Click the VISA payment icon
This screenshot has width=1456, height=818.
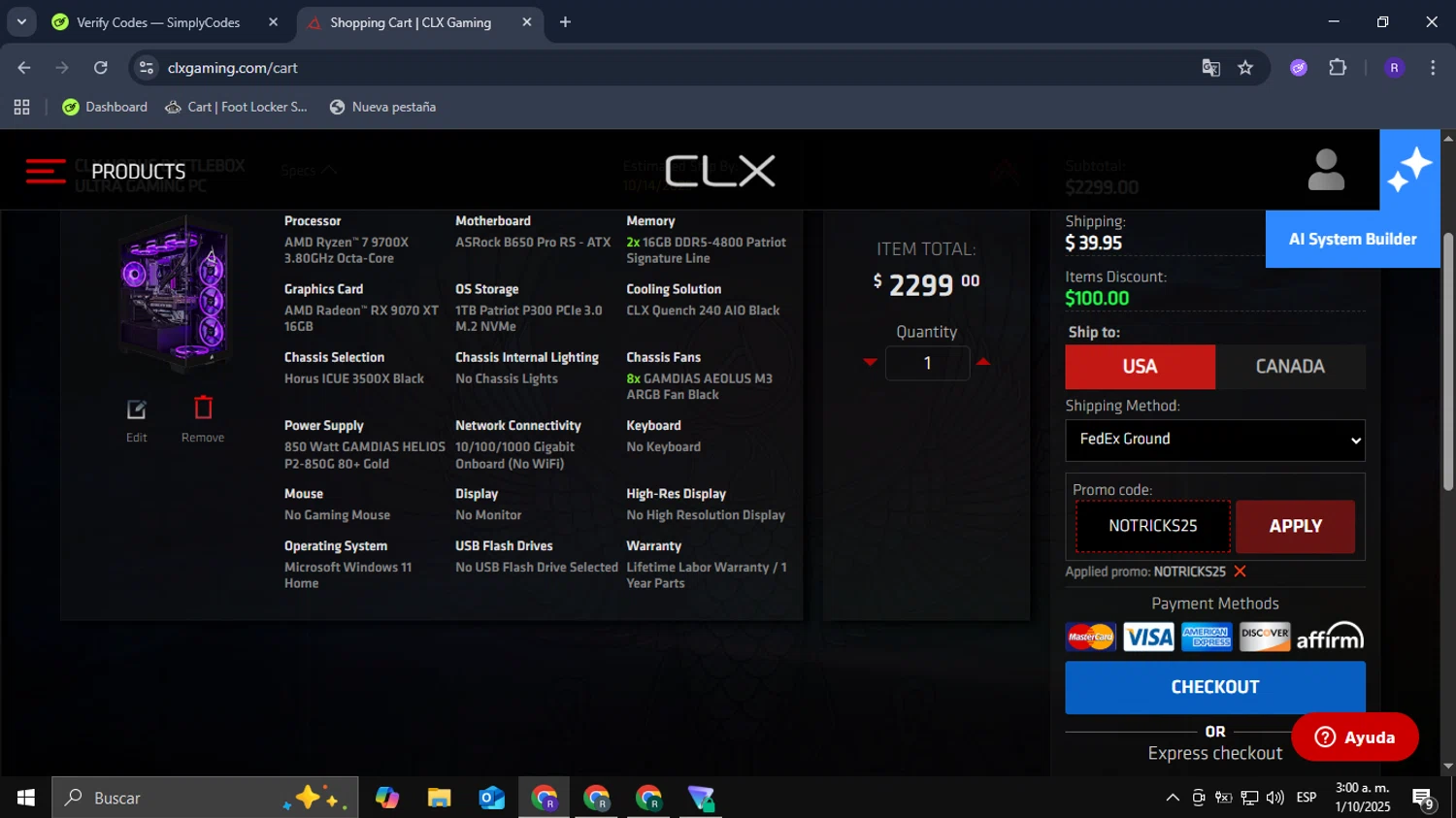pos(1148,637)
